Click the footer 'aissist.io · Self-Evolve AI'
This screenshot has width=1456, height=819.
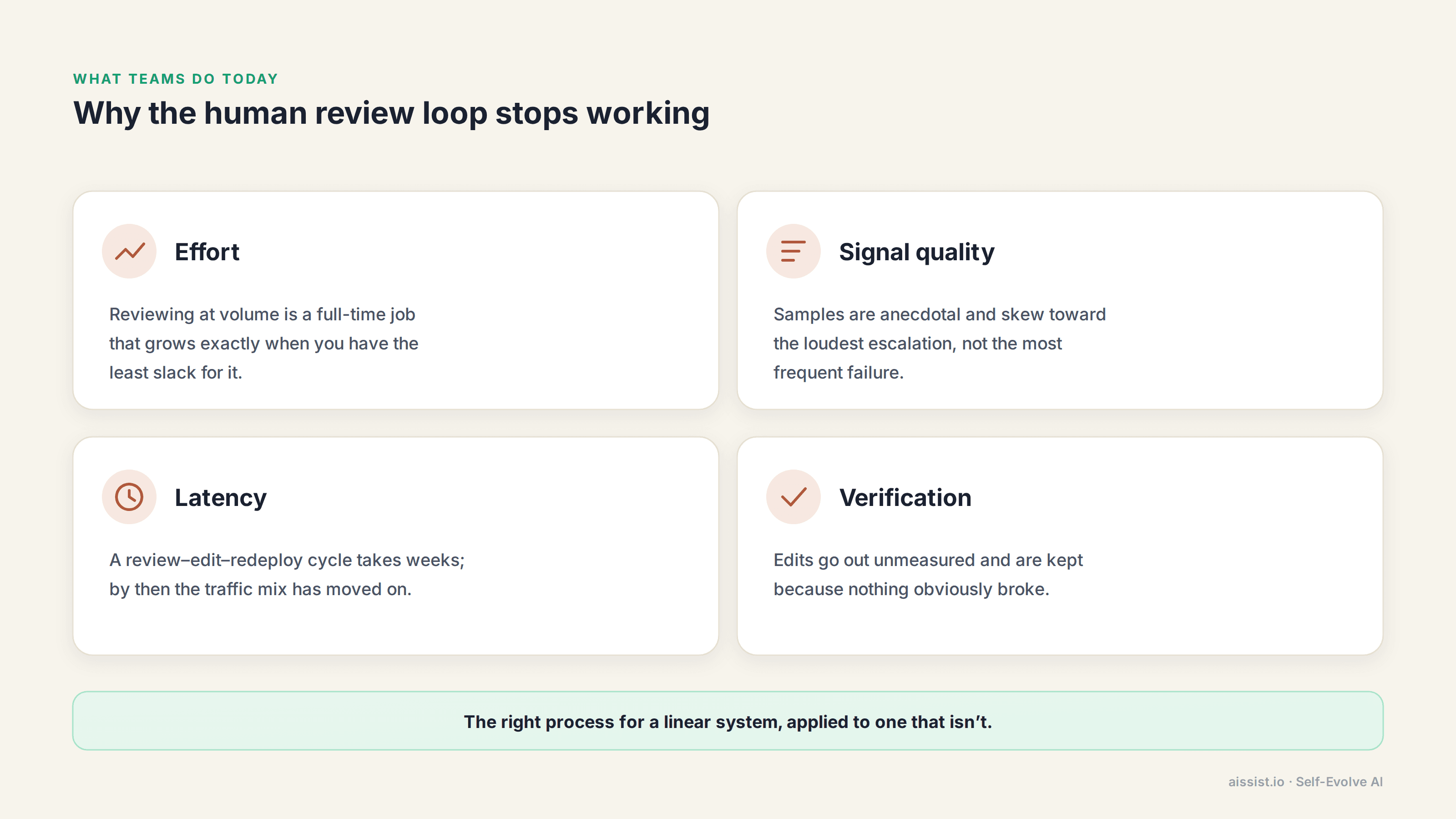click(x=1305, y=782)
